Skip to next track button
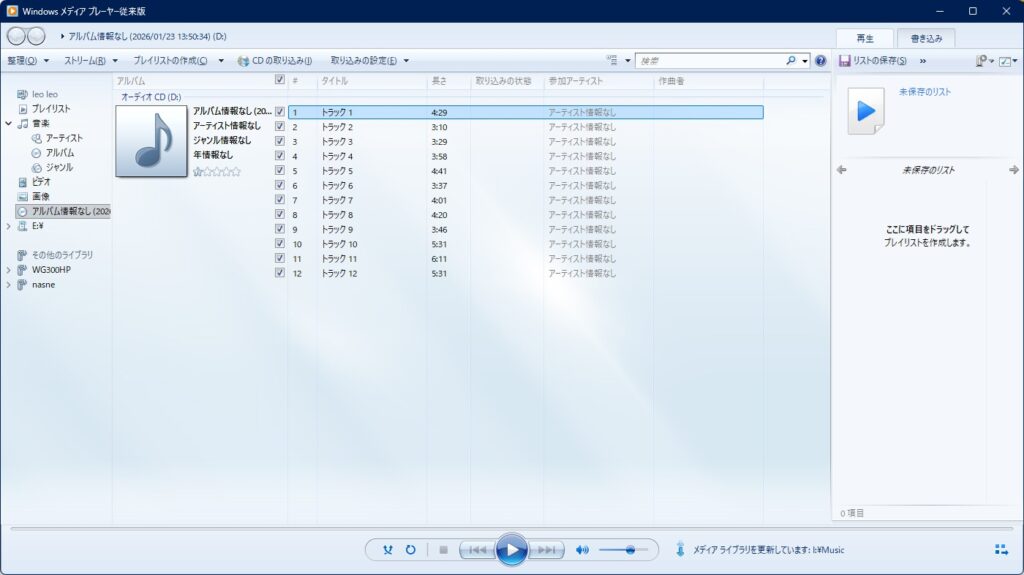The image size is (1024, 575). (547, 550)
